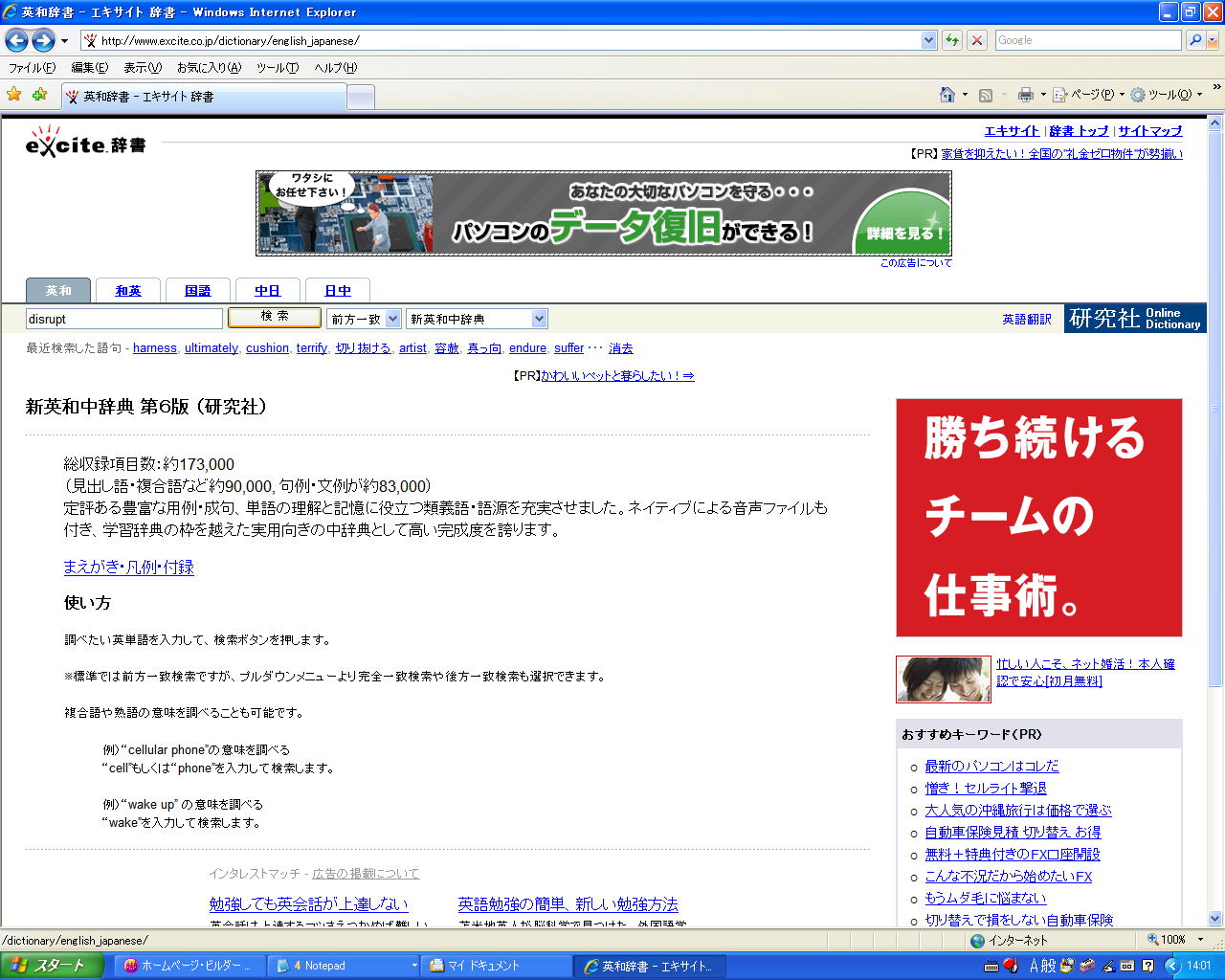Click the recent search word 'harness'

154,348
